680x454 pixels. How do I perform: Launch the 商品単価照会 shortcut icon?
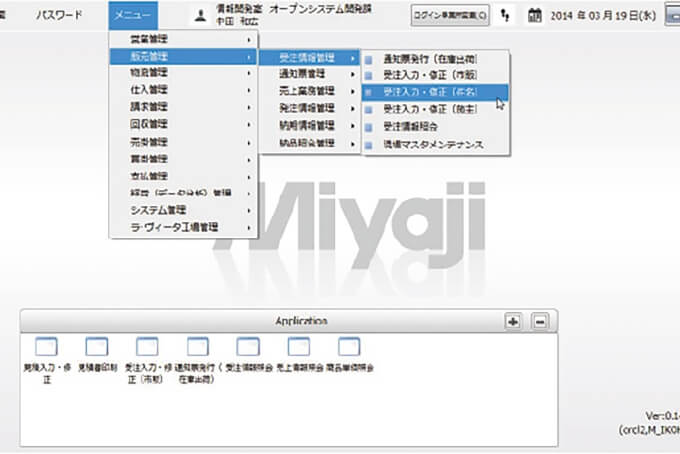(349, 346)
